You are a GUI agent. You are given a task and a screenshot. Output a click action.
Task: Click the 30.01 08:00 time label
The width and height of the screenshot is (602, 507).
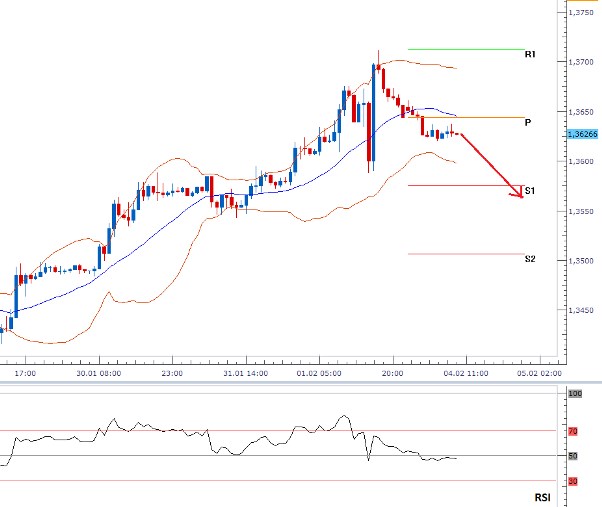99,373
